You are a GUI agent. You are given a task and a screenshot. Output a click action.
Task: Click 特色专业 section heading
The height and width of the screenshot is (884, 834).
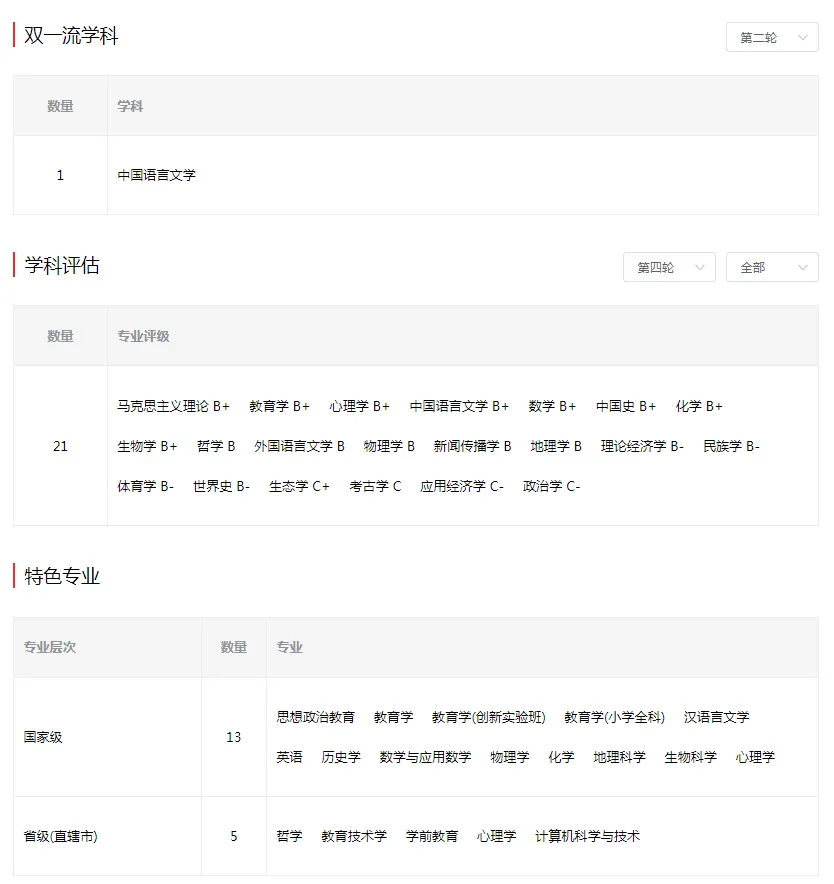click(x=61, y=576)
